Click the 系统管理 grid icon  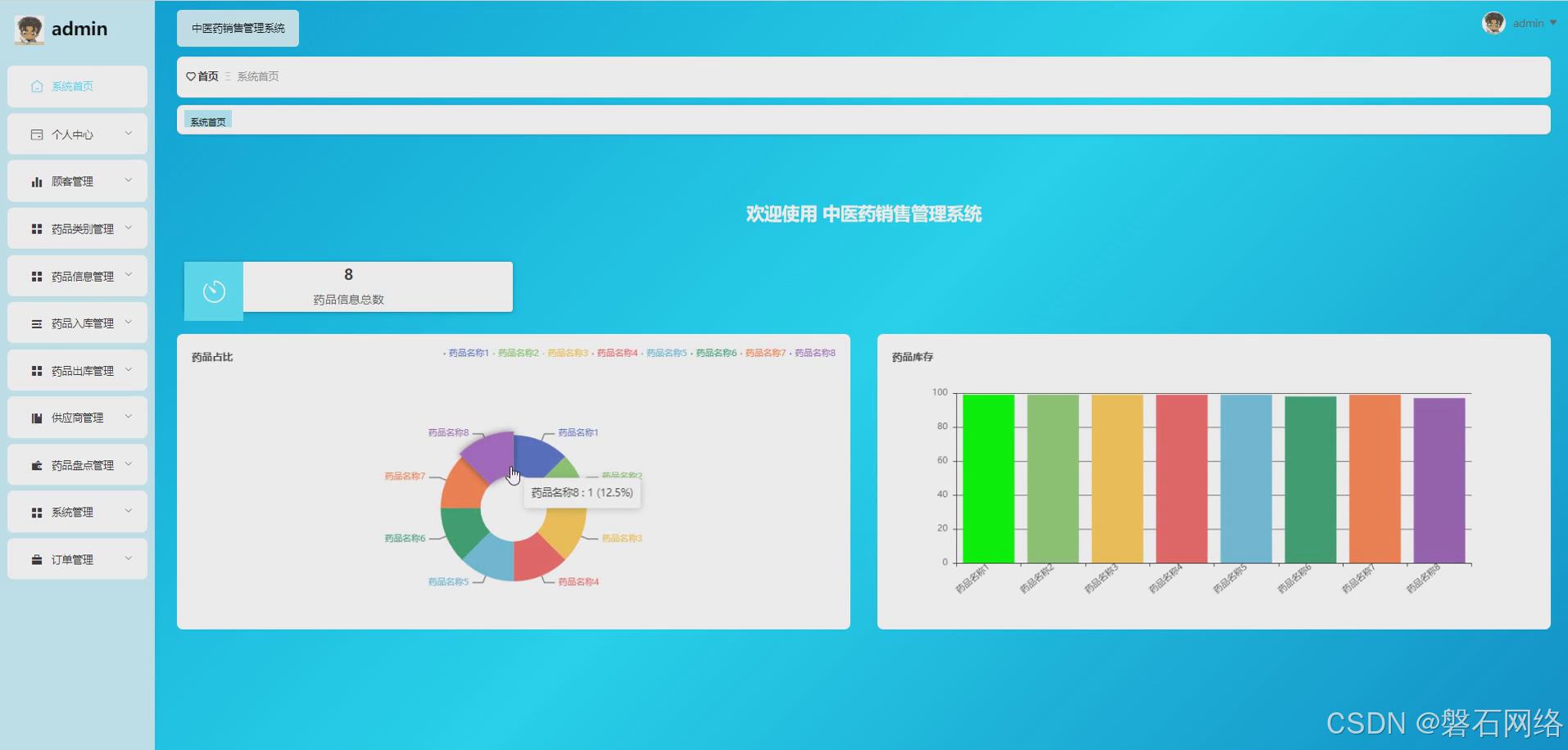tap(37, 513)
